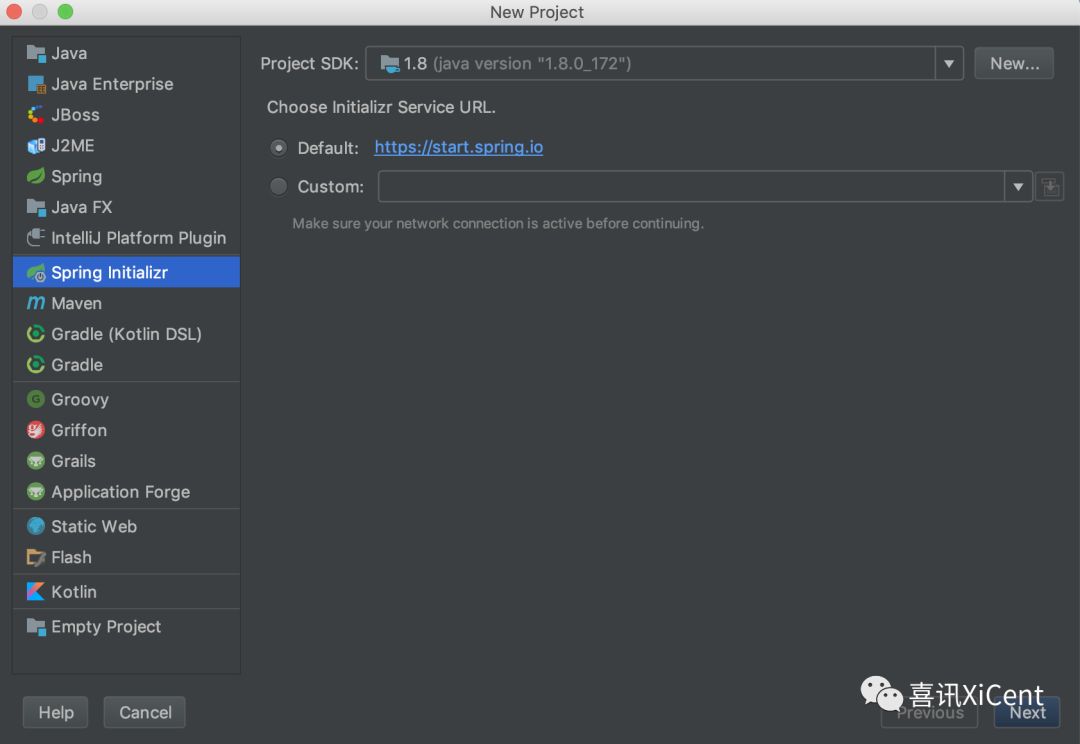Viewport: 1080px width, 744px height.
Task: Click the Static Web globe icon
Action: click(36, 526)
